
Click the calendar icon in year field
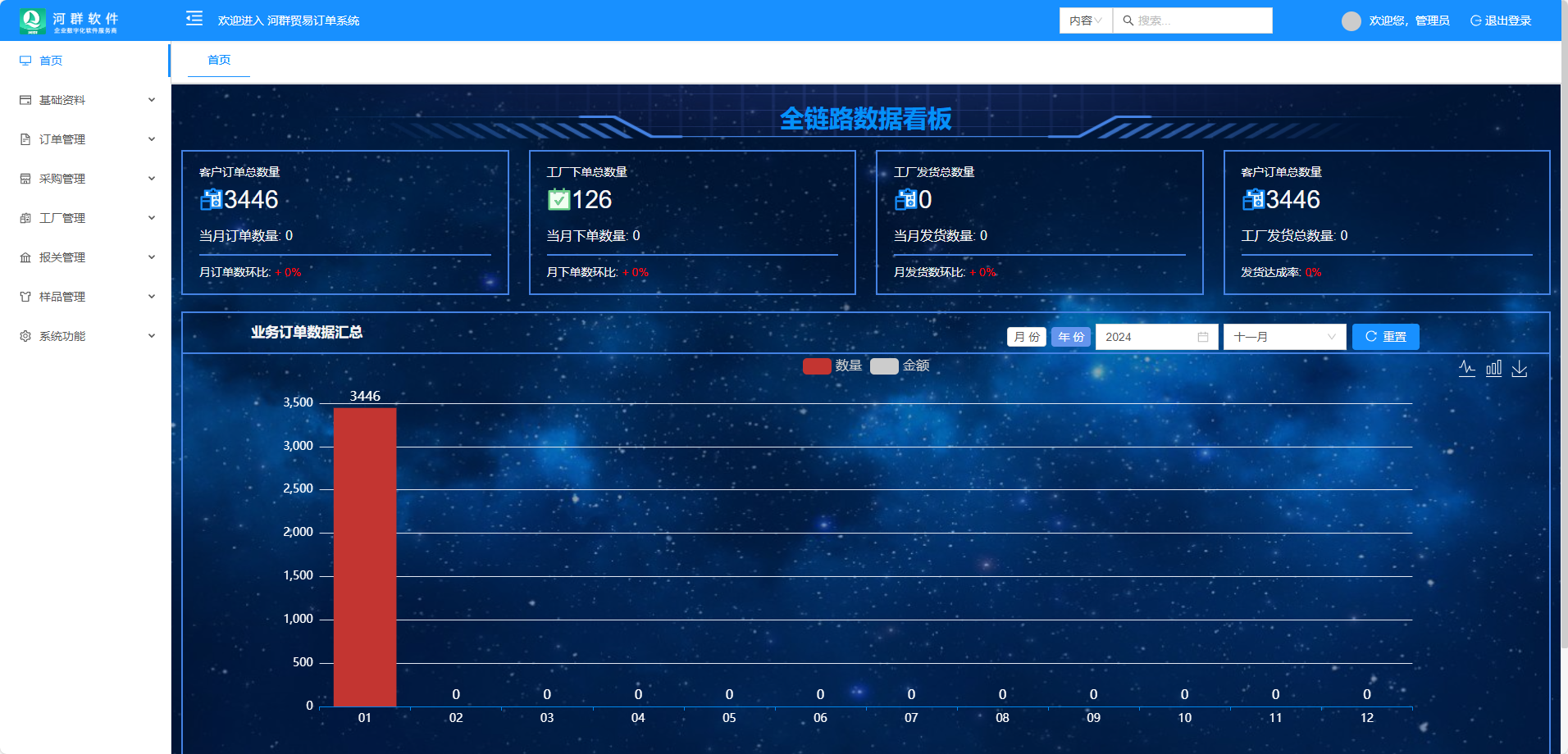pos(1203,337)
